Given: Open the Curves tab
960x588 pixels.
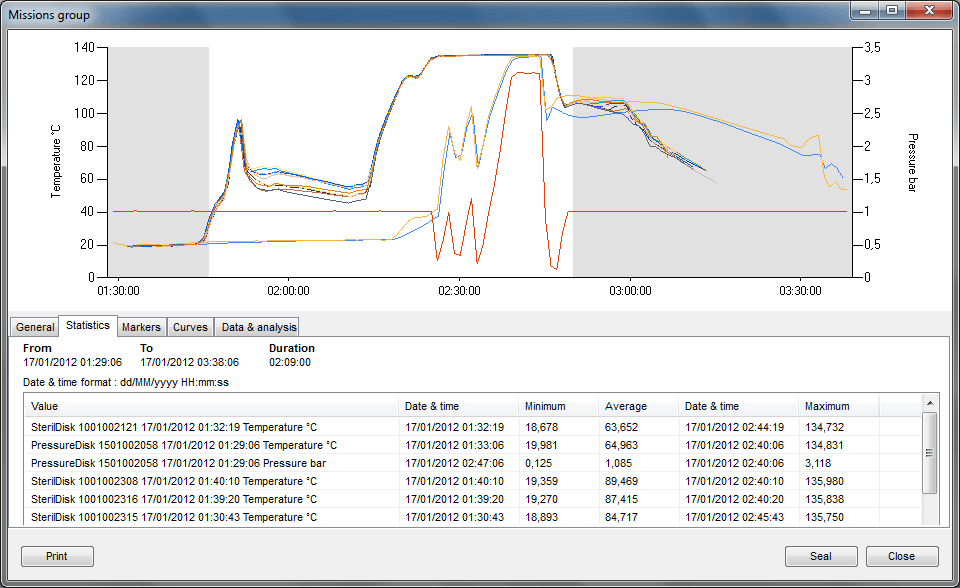Looking at the screenshot, I should tap(190, 327).
